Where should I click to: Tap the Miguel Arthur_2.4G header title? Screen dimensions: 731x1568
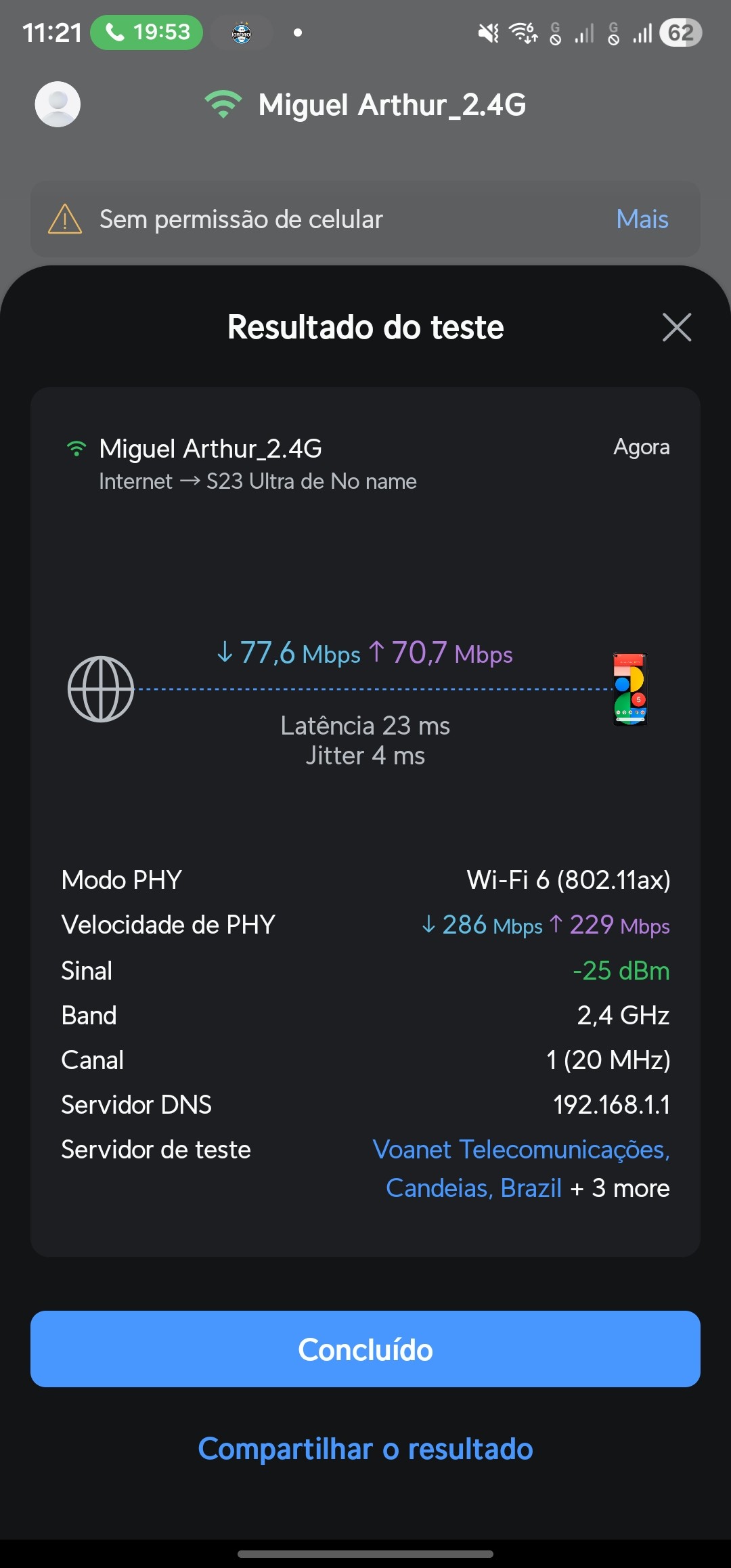(x=392, y=105)
